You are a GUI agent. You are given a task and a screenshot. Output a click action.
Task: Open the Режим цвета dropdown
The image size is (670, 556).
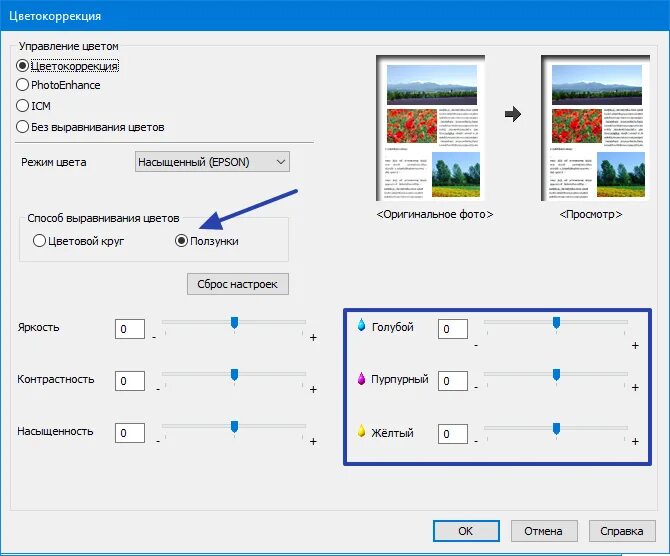coord(212,162)
